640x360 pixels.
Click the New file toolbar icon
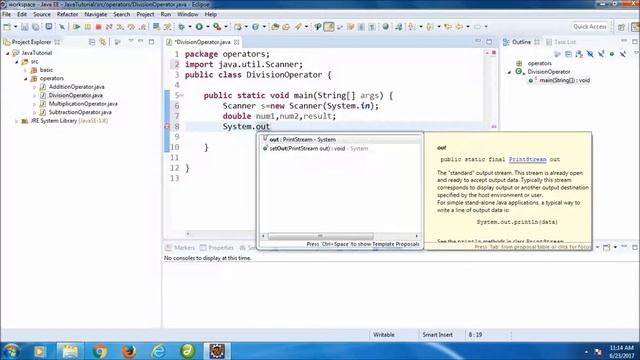7,27
